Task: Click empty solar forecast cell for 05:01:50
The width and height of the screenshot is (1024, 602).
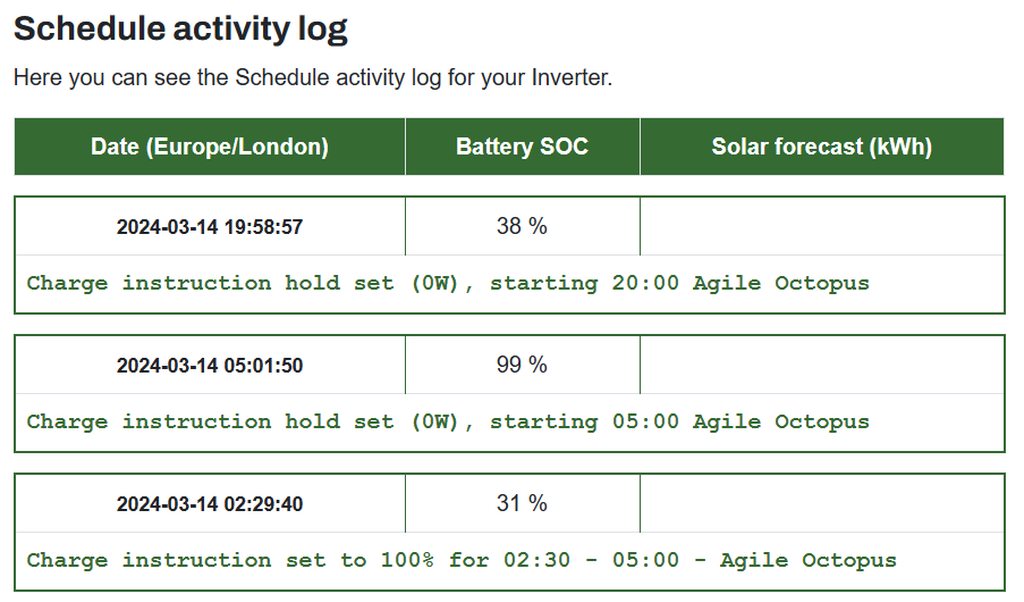Action: pyautogui.click(x=821, y=365)
